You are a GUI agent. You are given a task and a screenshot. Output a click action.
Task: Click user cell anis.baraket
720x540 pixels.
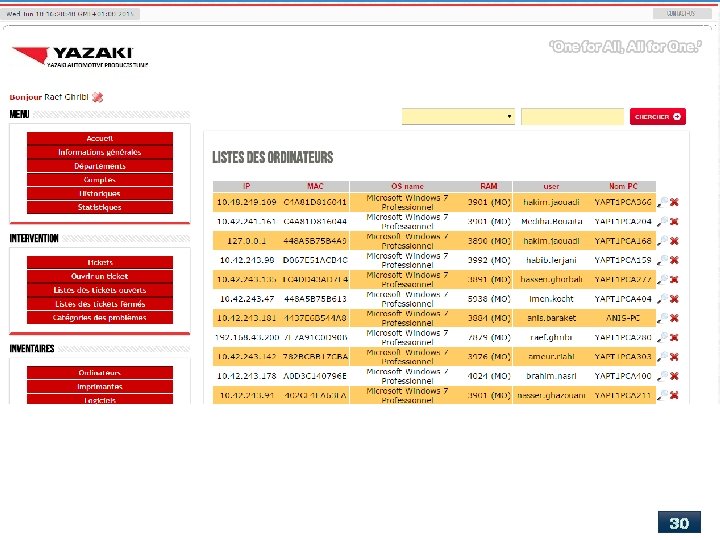point(551,318)
